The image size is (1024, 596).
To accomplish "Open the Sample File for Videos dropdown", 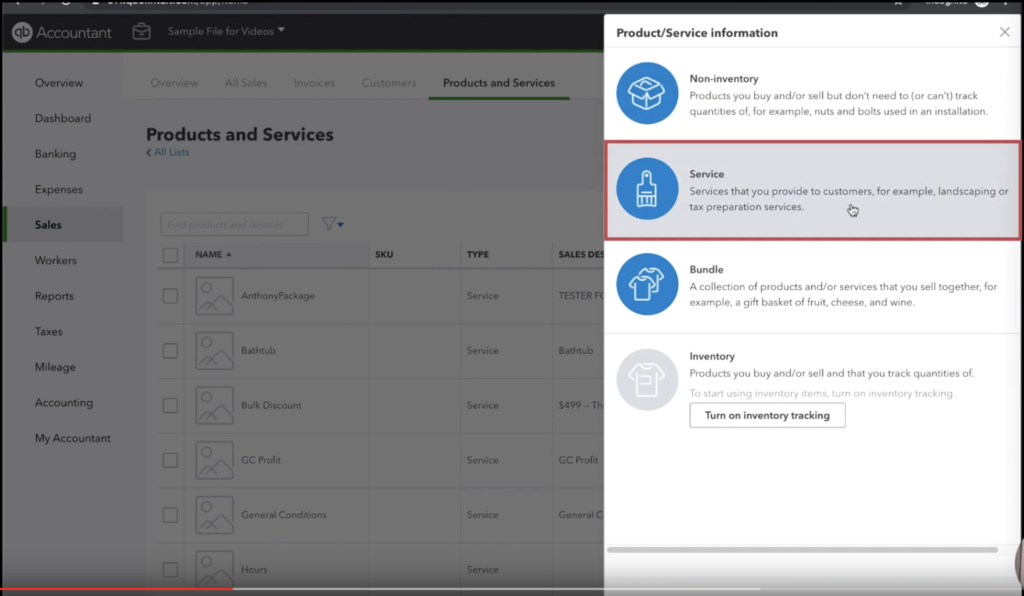I will 226,31.
